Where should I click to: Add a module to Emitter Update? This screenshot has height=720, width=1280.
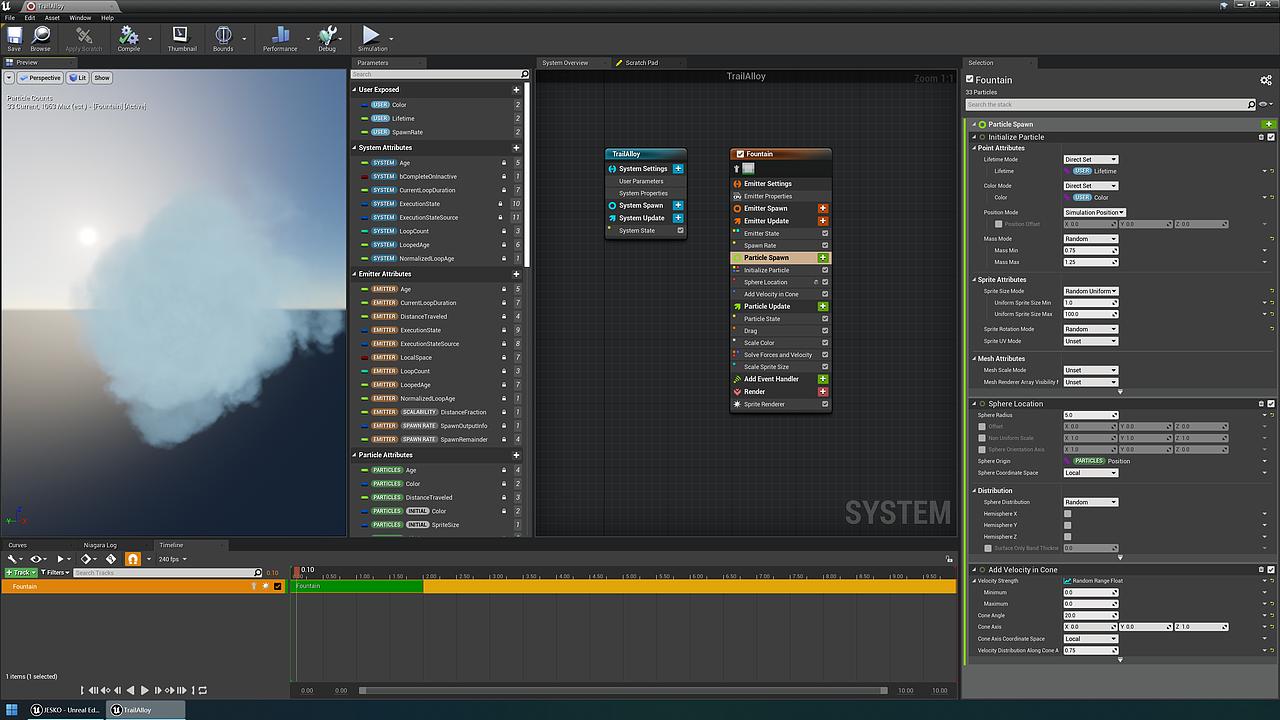[x=823, y=221]
